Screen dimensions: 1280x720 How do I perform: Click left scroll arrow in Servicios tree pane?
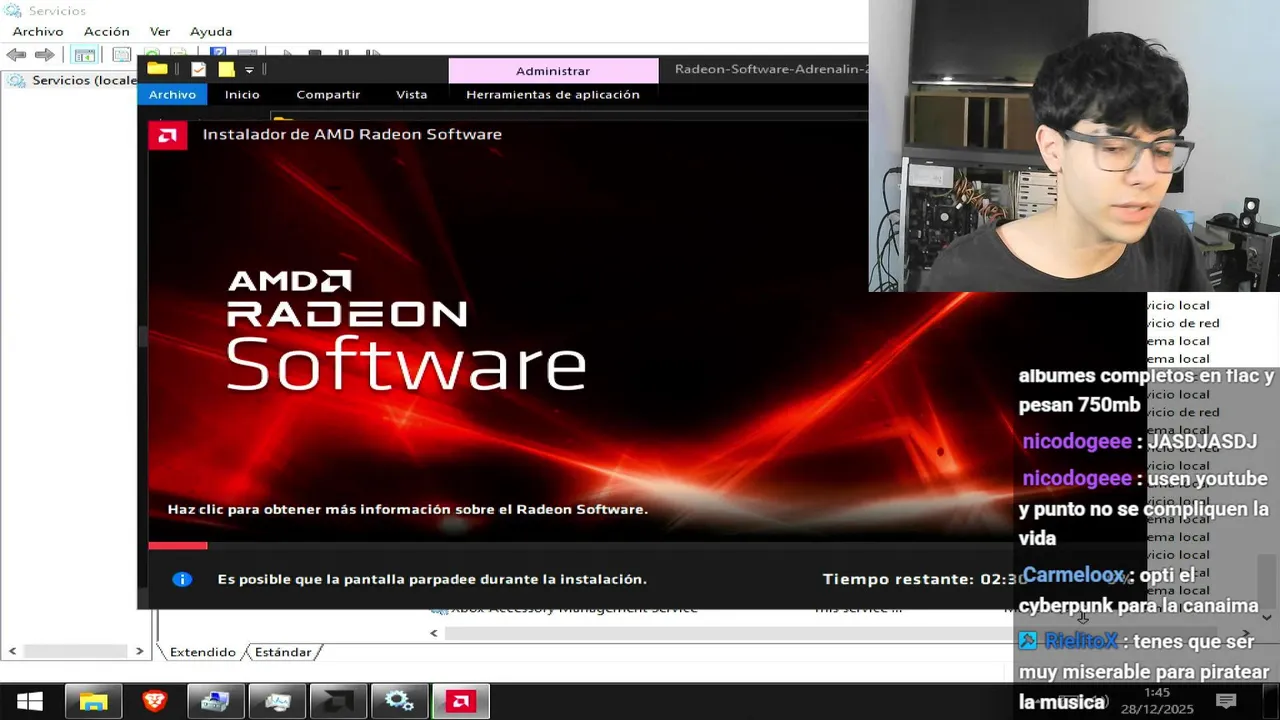coord(12,651)
